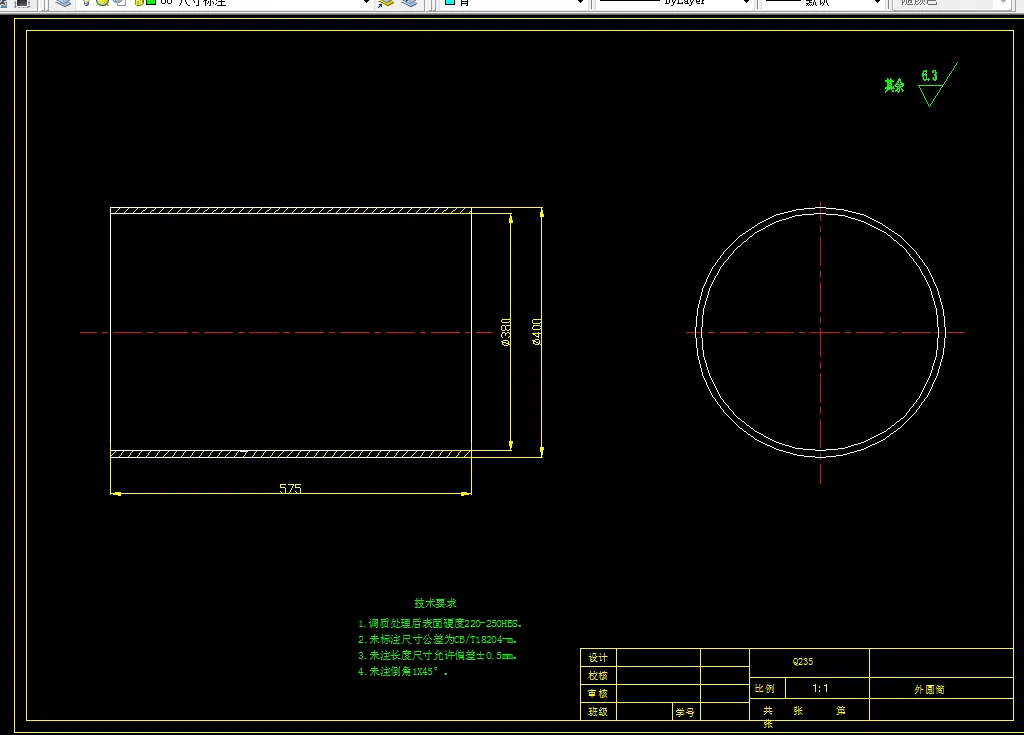Viewport: 1024px width, 735px height.
Task: Click the 校核 cell in title block
Action: pos(598,676)
